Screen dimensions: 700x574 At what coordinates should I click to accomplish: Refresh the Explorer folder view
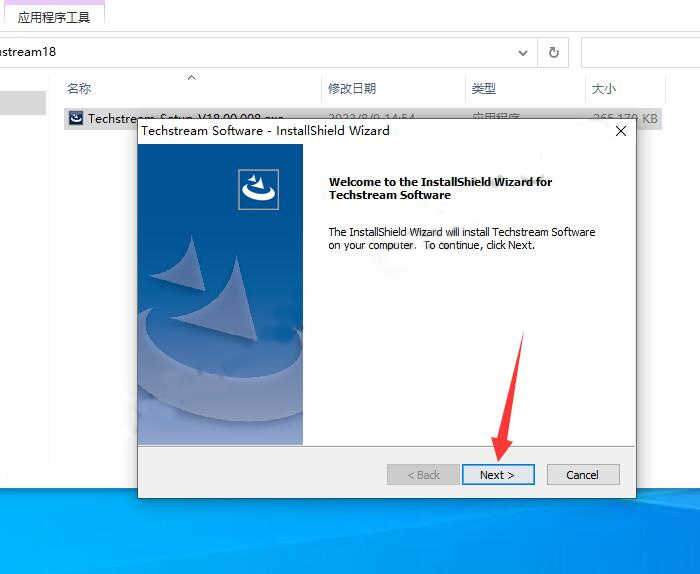tap(554, 52)
